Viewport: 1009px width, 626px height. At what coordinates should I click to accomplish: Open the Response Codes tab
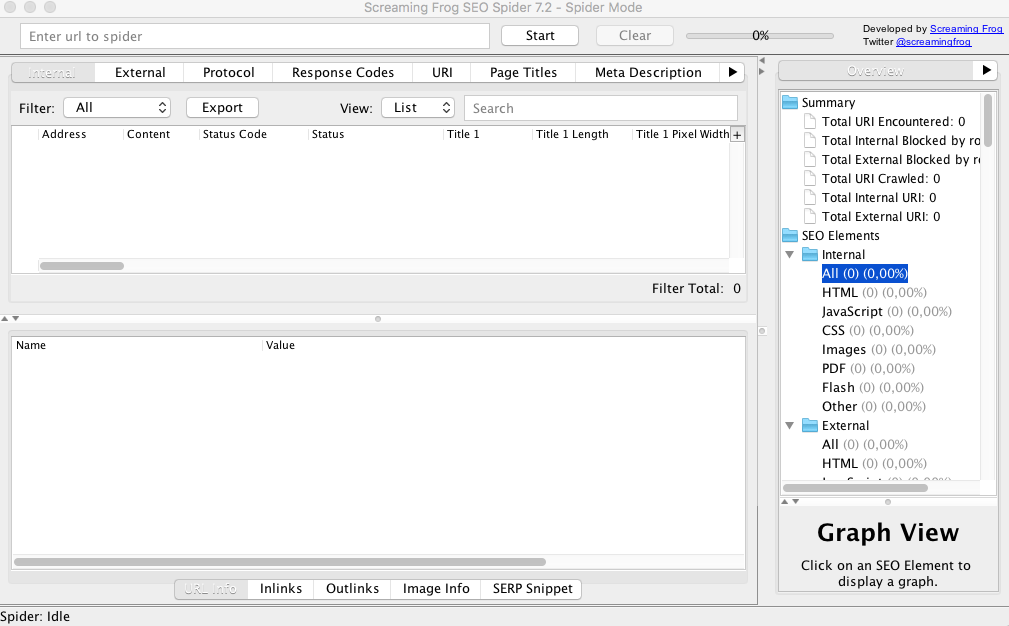point(343,73)
